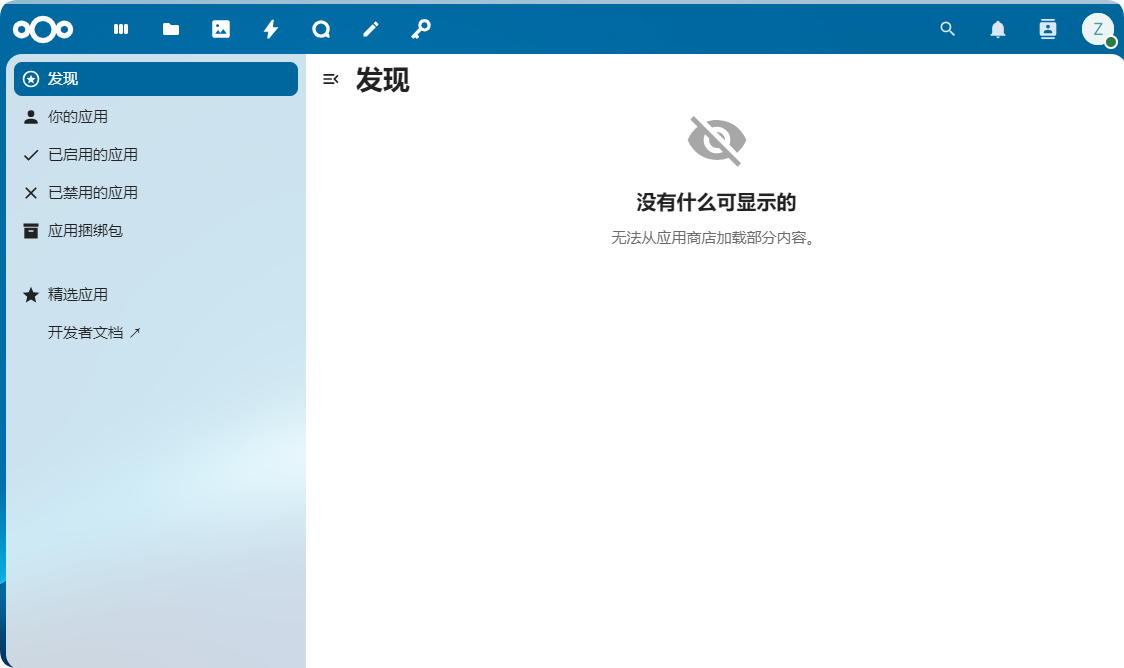Open the Talk app icon
This screenshot has width=1124, height=668.
pos(321,30)
